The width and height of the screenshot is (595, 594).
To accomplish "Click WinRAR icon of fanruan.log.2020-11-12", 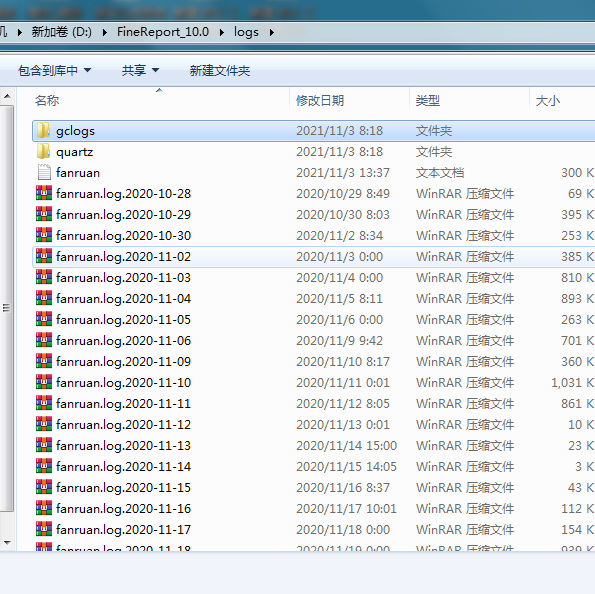I will coord(44,424).
